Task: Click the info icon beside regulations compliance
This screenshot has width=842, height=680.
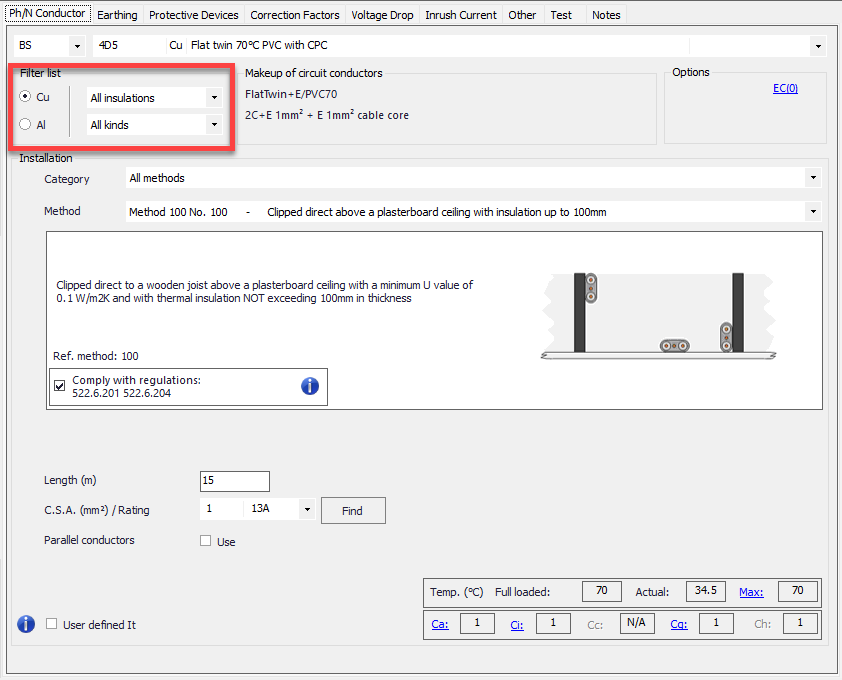Action: [x=310, y=386]
